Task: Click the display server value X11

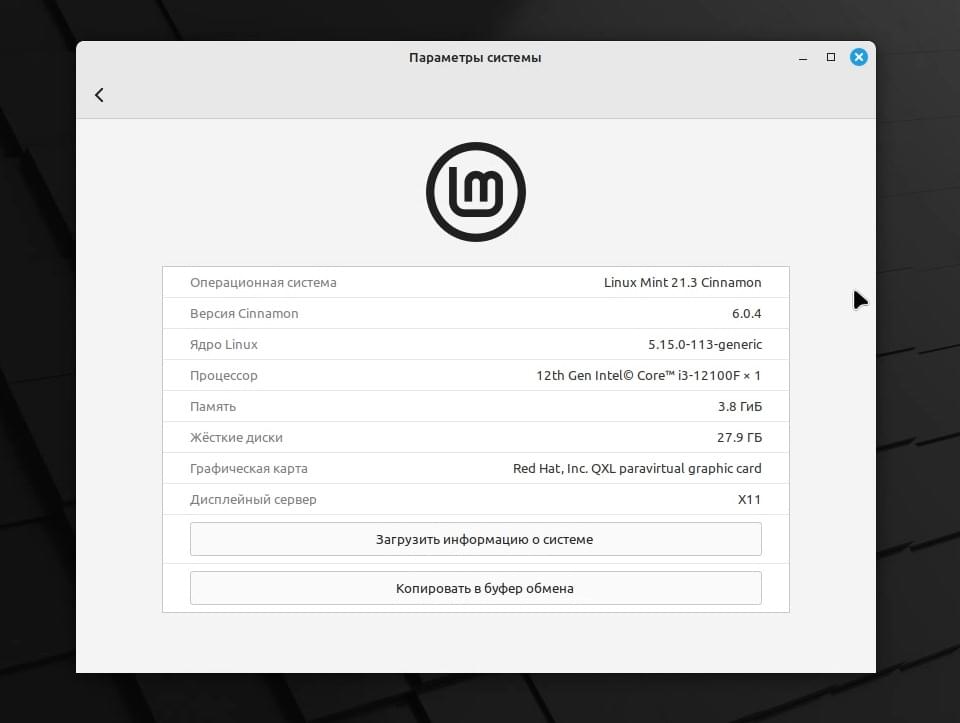Action: (749, 500)
